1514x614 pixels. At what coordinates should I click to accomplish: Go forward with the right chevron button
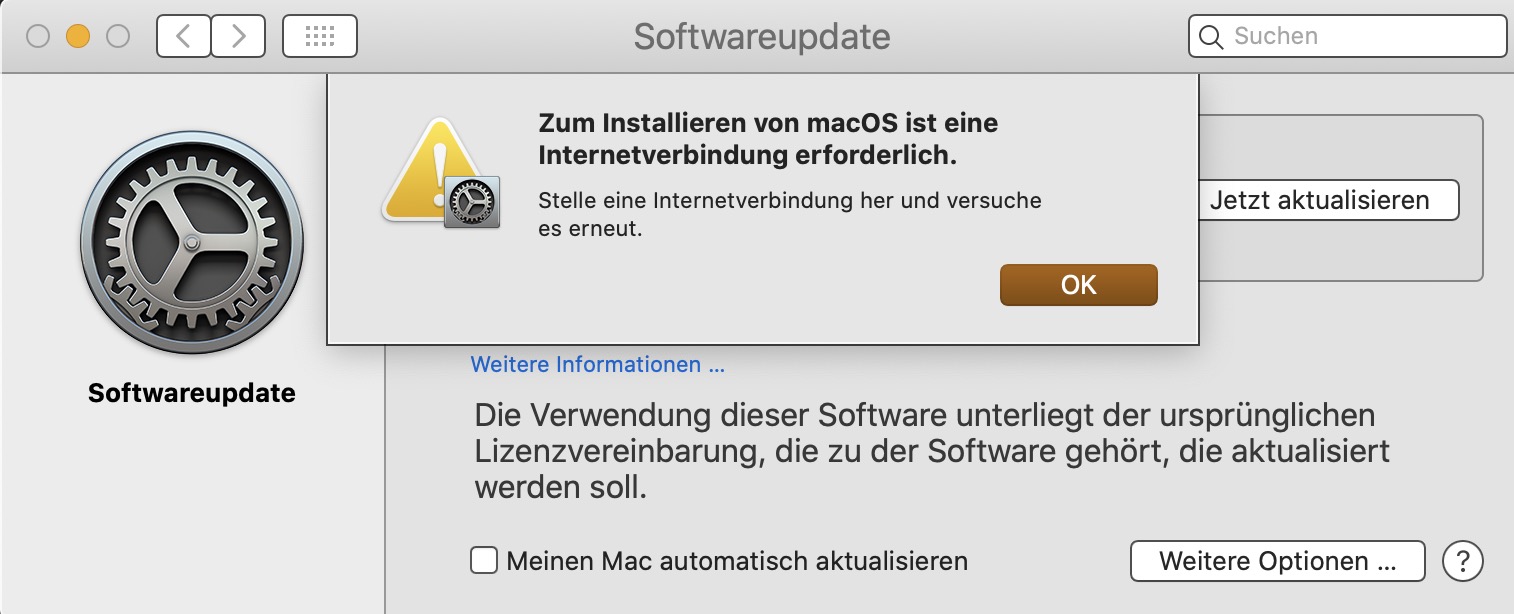pos(238,37)
